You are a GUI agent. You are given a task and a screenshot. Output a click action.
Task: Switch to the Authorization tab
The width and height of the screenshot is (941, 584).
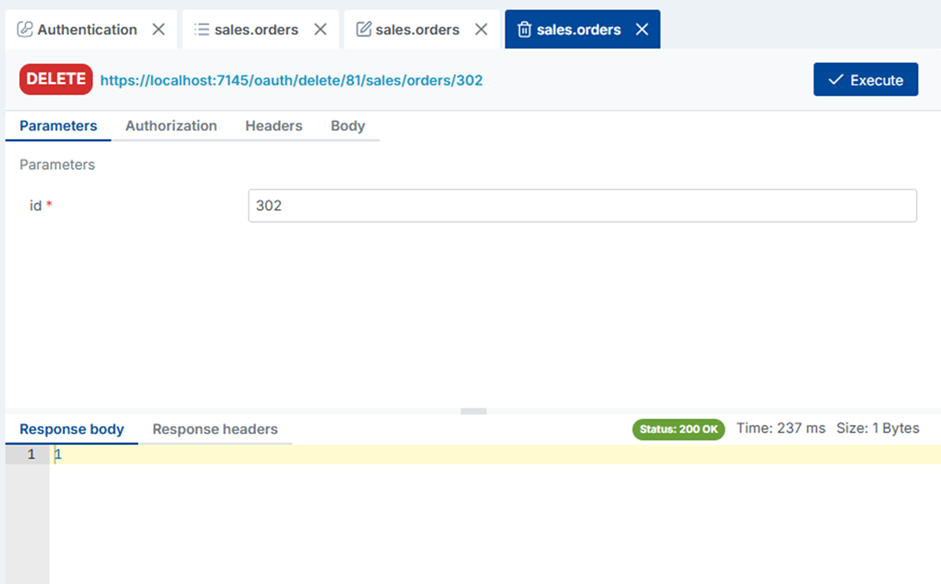171,126
